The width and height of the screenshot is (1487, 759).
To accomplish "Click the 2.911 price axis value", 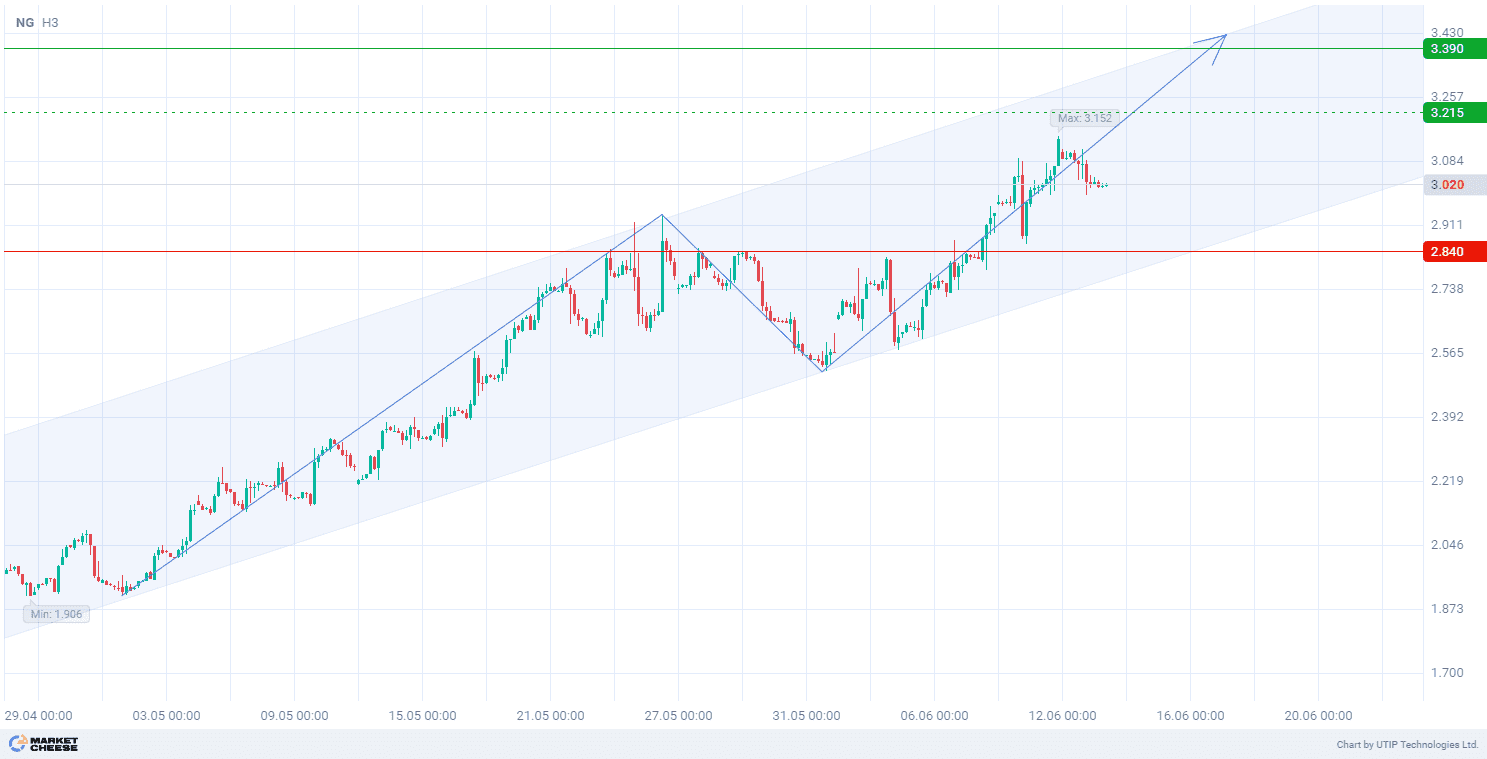I will coord(1447,225).
